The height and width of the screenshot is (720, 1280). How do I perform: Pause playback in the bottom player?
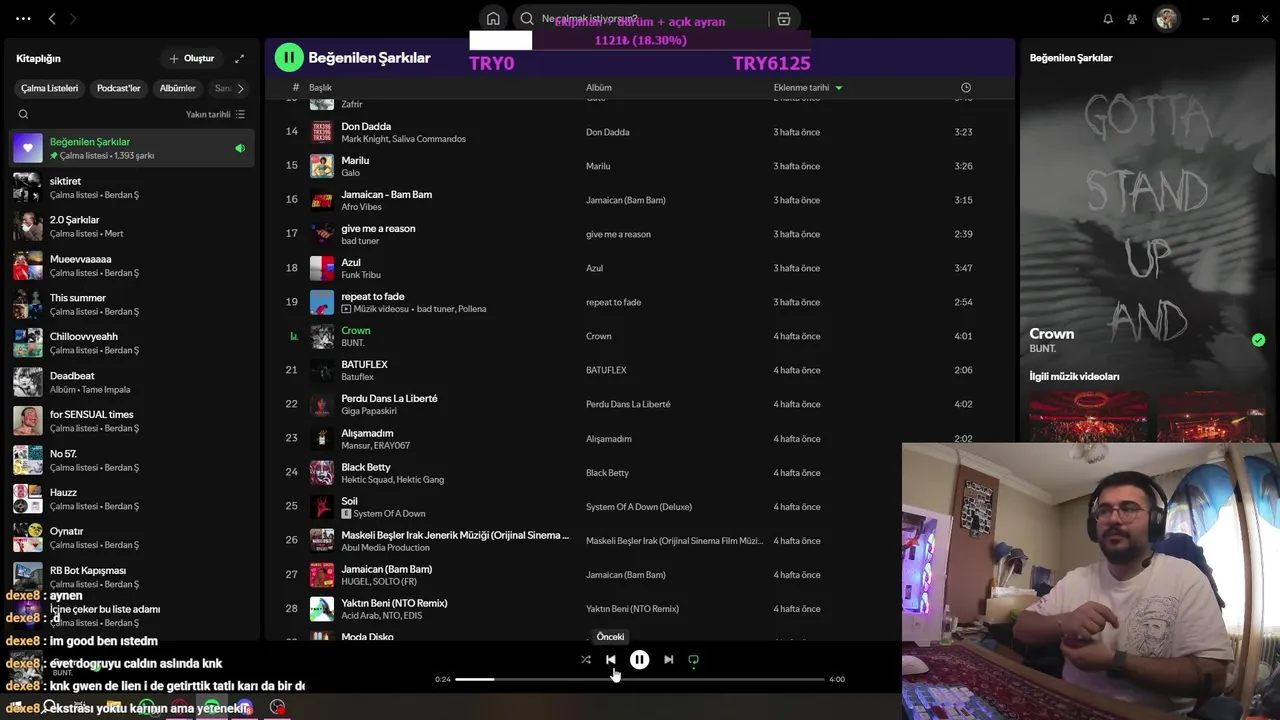click(639, 659)
